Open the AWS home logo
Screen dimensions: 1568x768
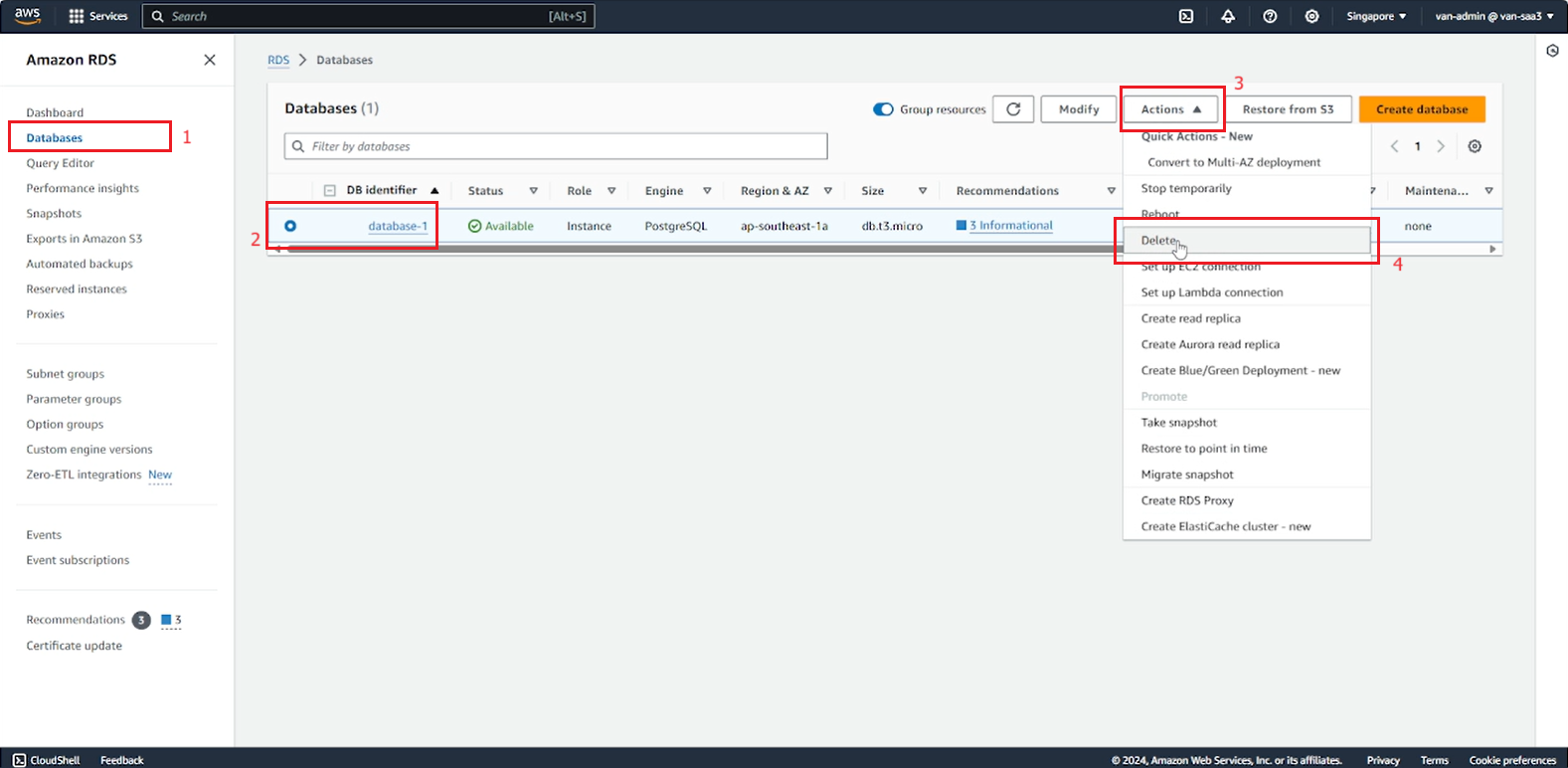27,16
